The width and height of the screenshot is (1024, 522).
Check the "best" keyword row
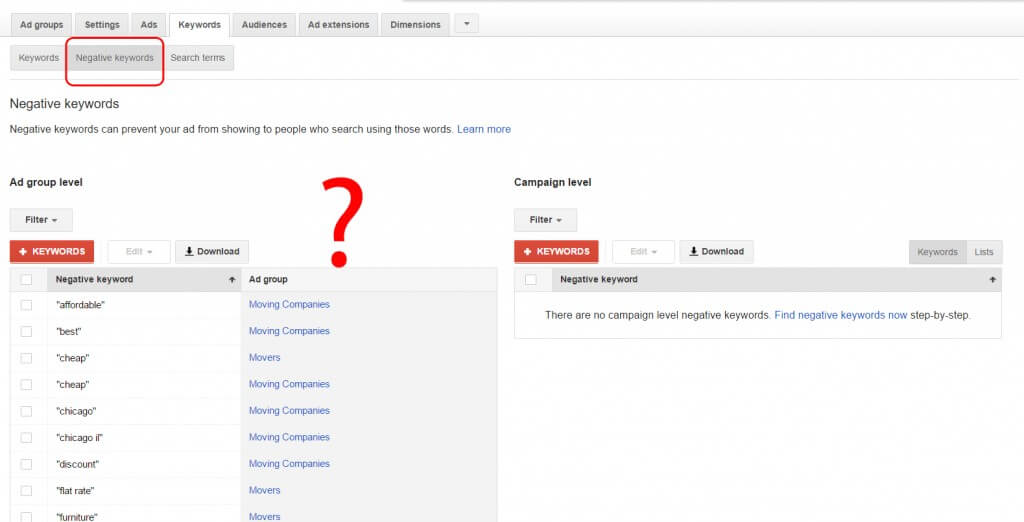(x=26, y=332)
